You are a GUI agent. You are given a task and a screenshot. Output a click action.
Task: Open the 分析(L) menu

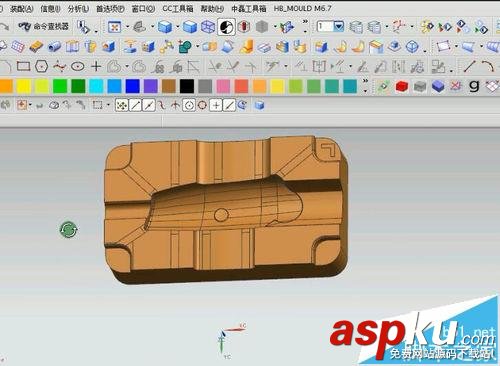78,9
